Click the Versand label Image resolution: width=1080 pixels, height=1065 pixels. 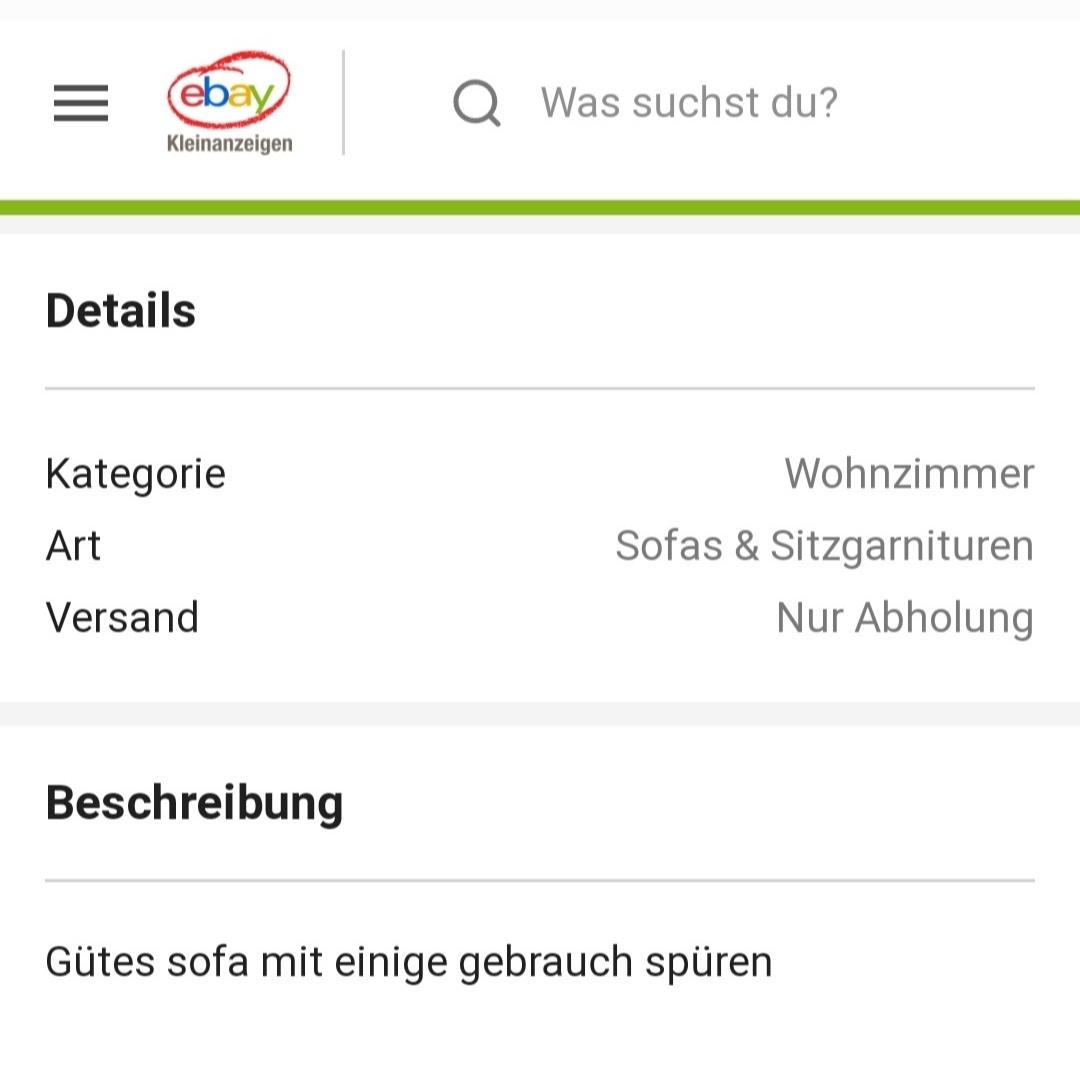click(122, 617)
